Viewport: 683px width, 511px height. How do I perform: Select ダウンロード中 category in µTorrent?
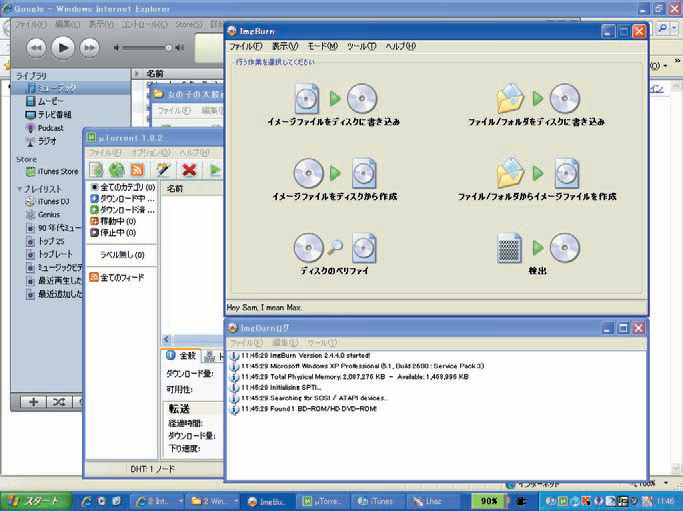pyautogui.click(x=122, y=199)
